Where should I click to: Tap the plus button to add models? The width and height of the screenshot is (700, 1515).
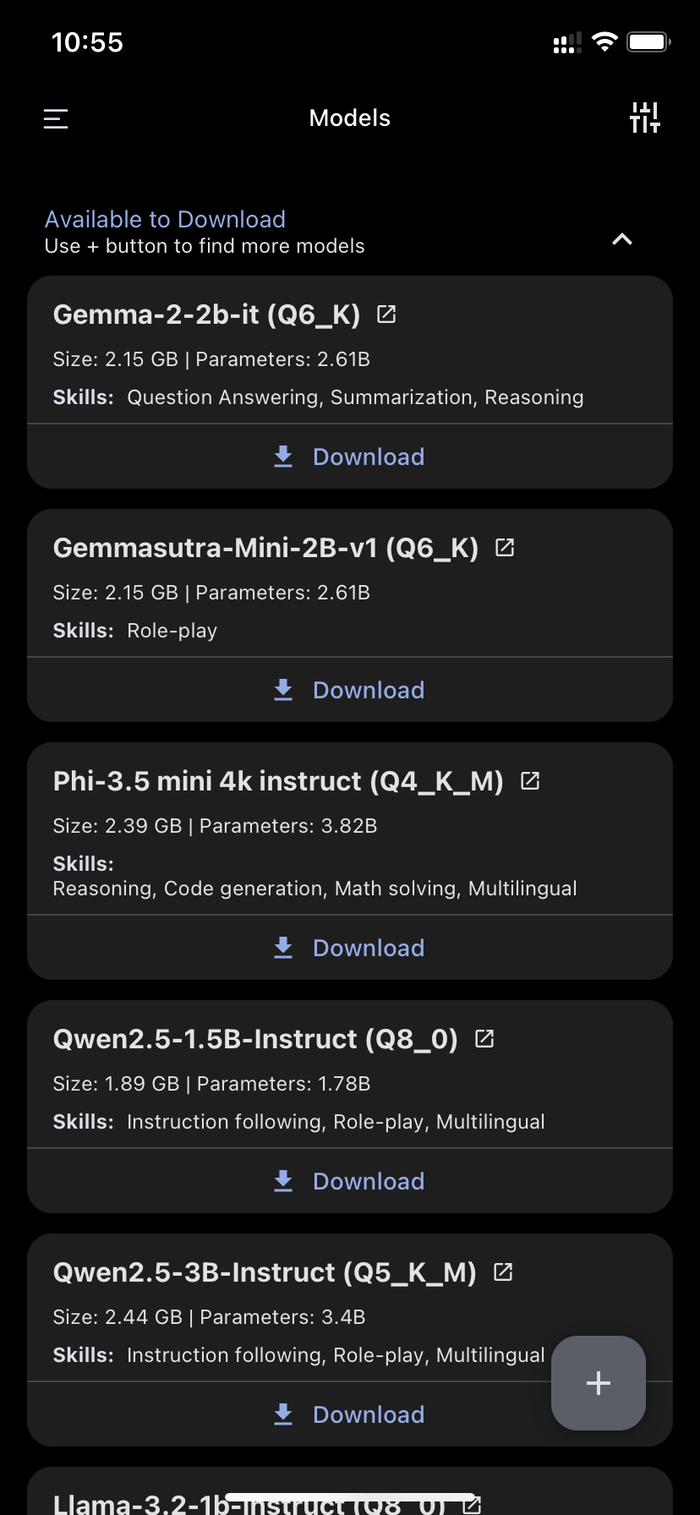click(598, 1383)
